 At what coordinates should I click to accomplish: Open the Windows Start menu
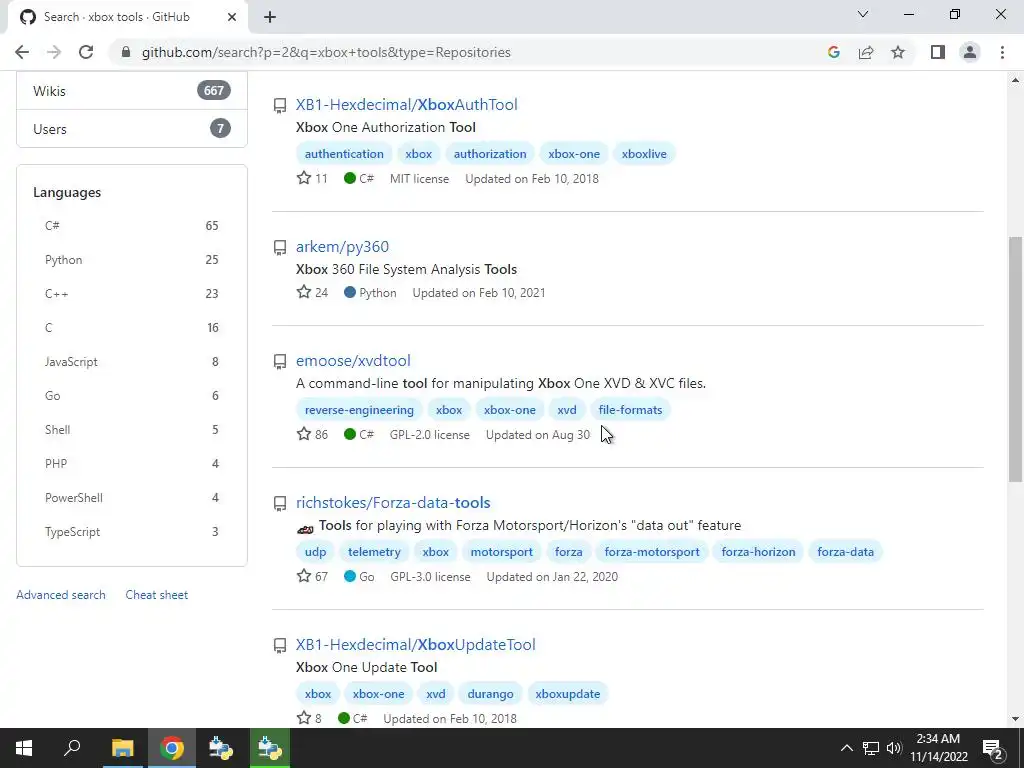pos(24,748)
